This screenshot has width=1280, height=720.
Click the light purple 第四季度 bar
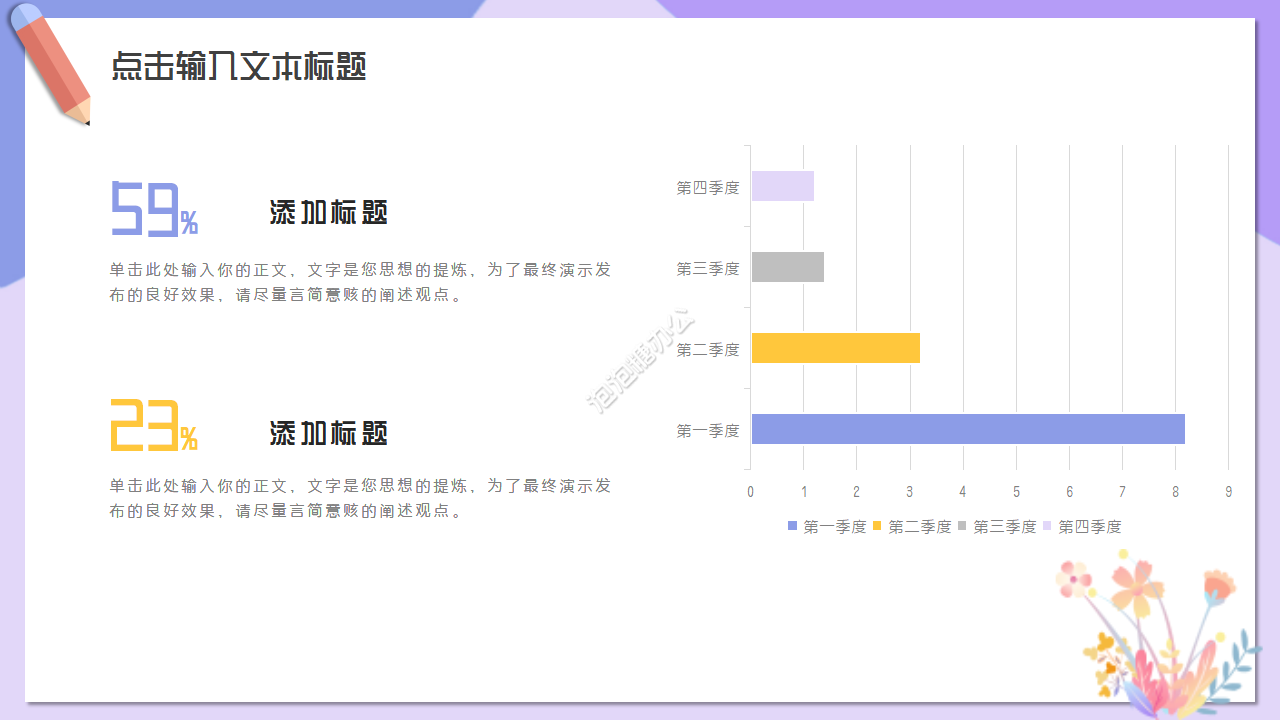(783, 186)
